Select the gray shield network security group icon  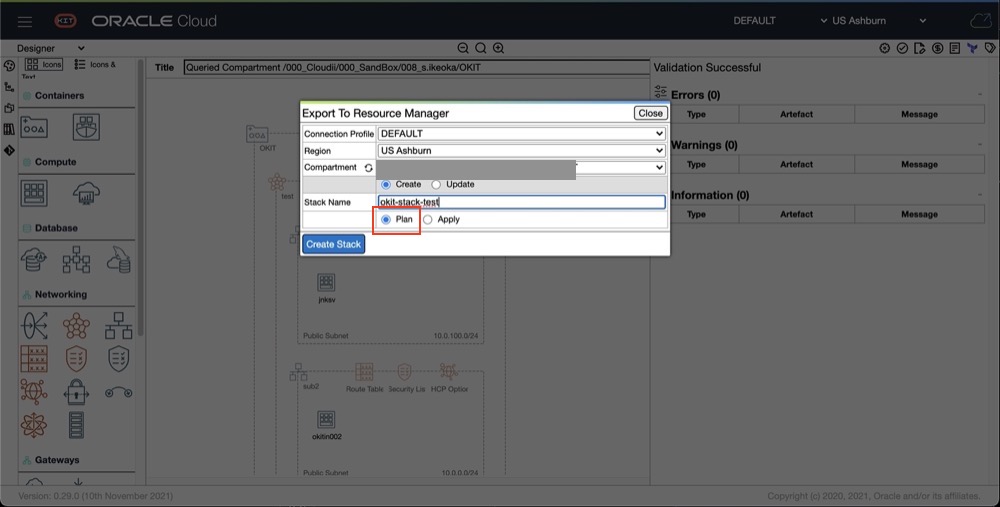(x=119, y=359)
